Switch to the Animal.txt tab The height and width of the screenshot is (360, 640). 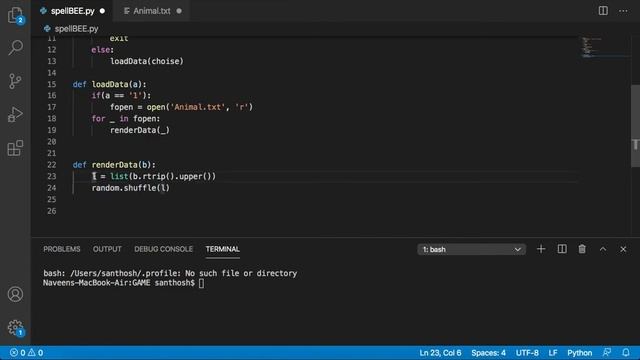coord(152,11)
